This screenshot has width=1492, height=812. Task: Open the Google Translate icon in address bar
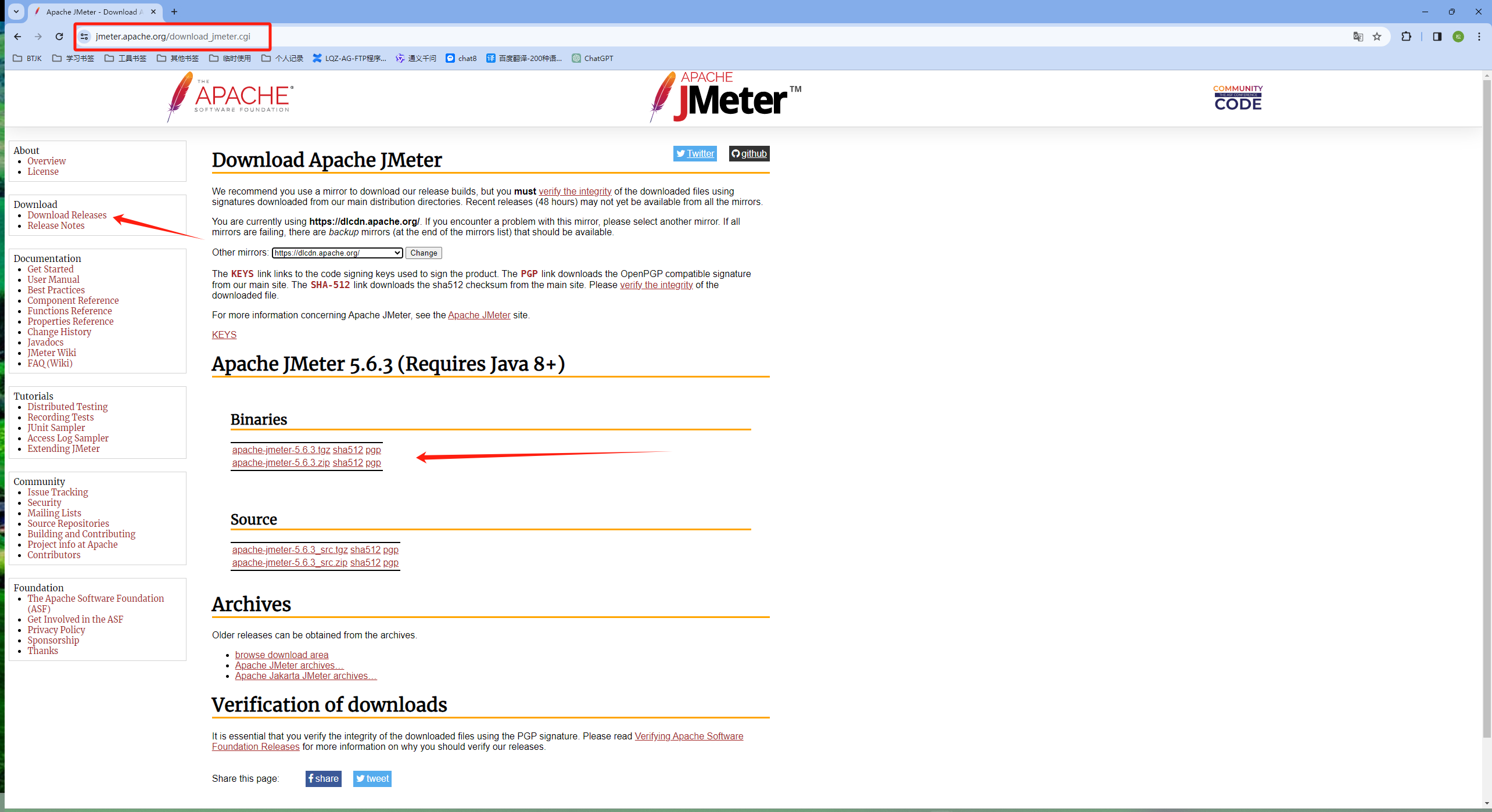(1358, 37)
